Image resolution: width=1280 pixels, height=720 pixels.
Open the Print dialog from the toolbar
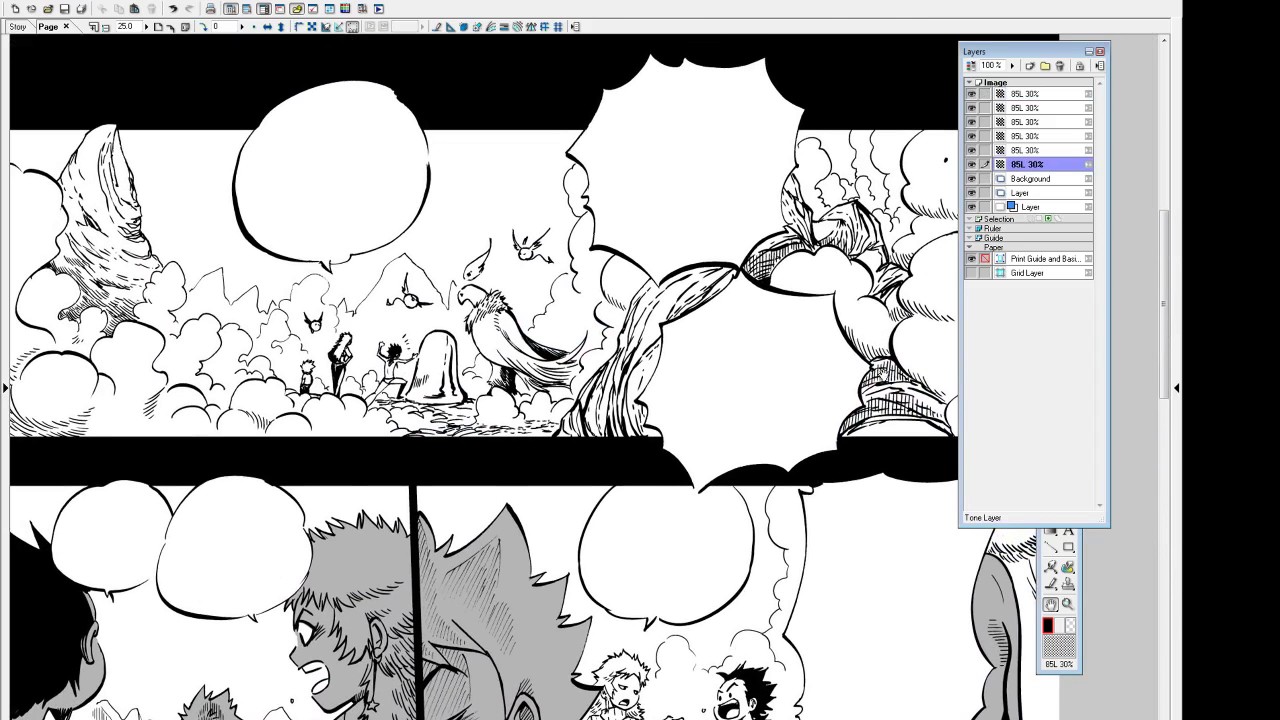click(x=211, y=9)
